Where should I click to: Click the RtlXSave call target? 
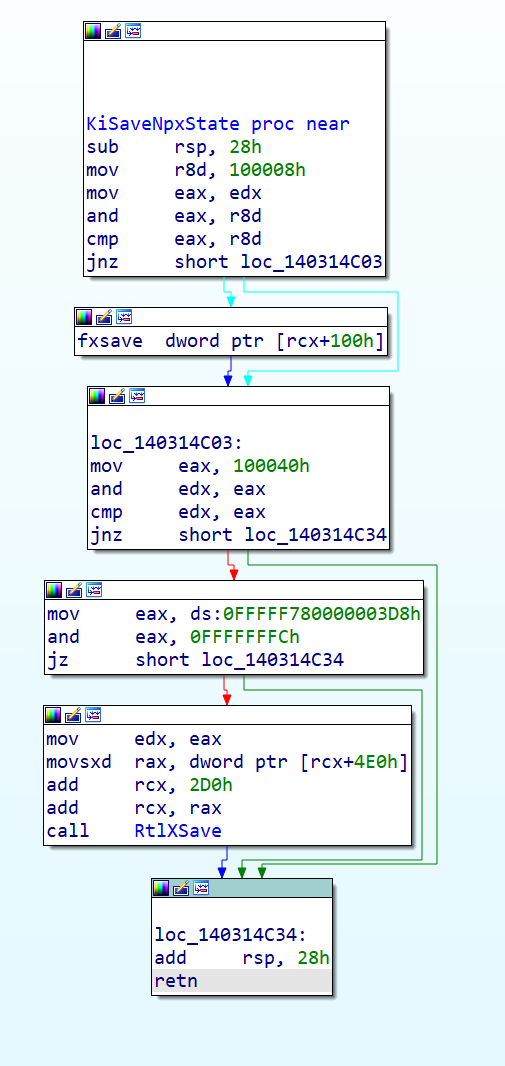[x=178, y=831]
